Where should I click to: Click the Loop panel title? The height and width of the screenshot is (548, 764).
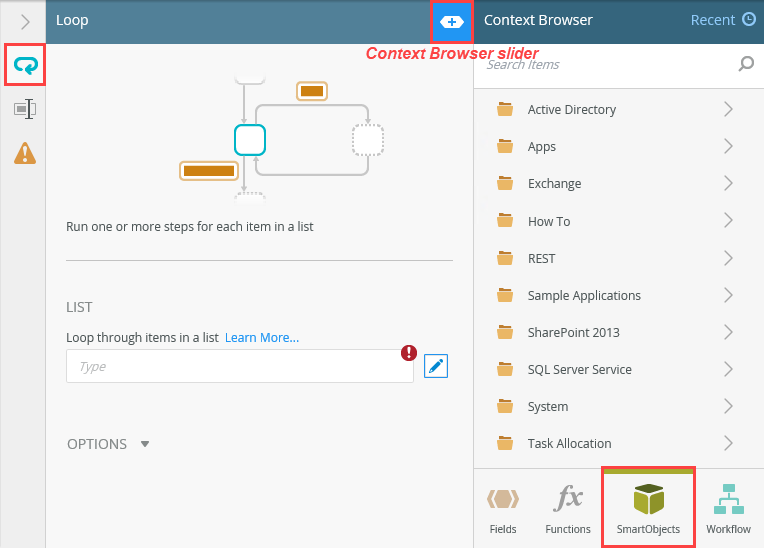tap(72, 20)
